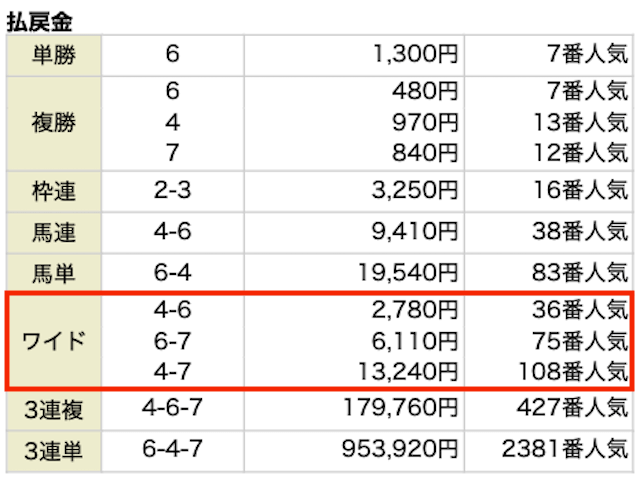Select the 108番人気 popularity text

tap(573, 372)
